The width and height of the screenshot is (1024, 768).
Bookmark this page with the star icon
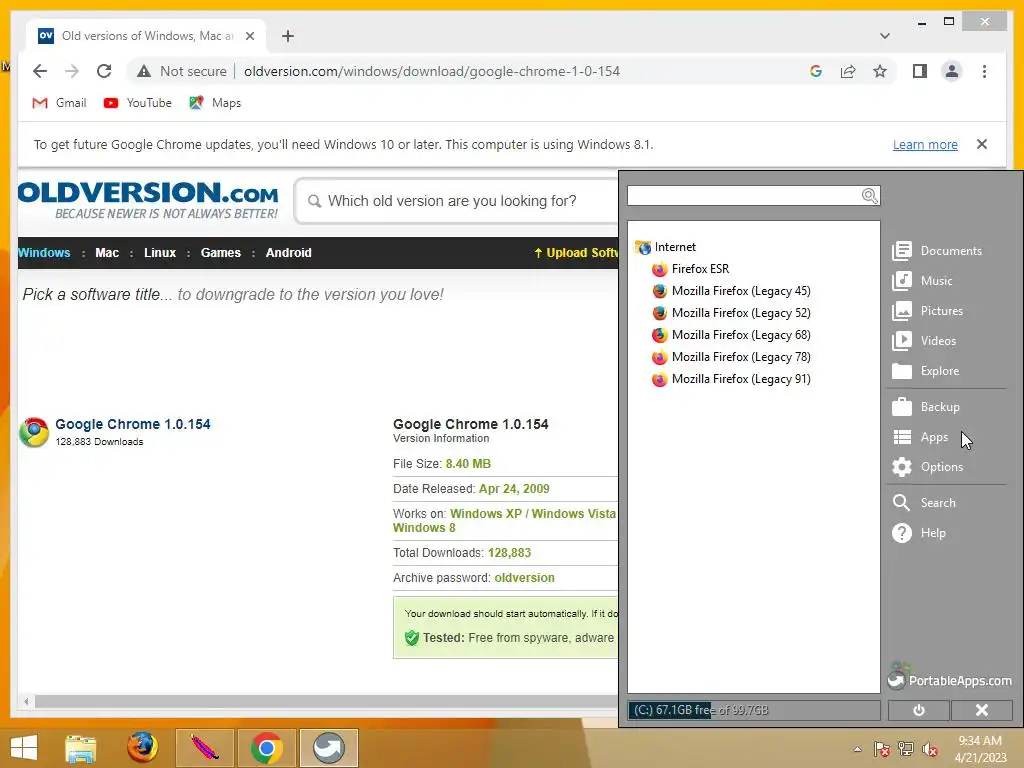880,71
